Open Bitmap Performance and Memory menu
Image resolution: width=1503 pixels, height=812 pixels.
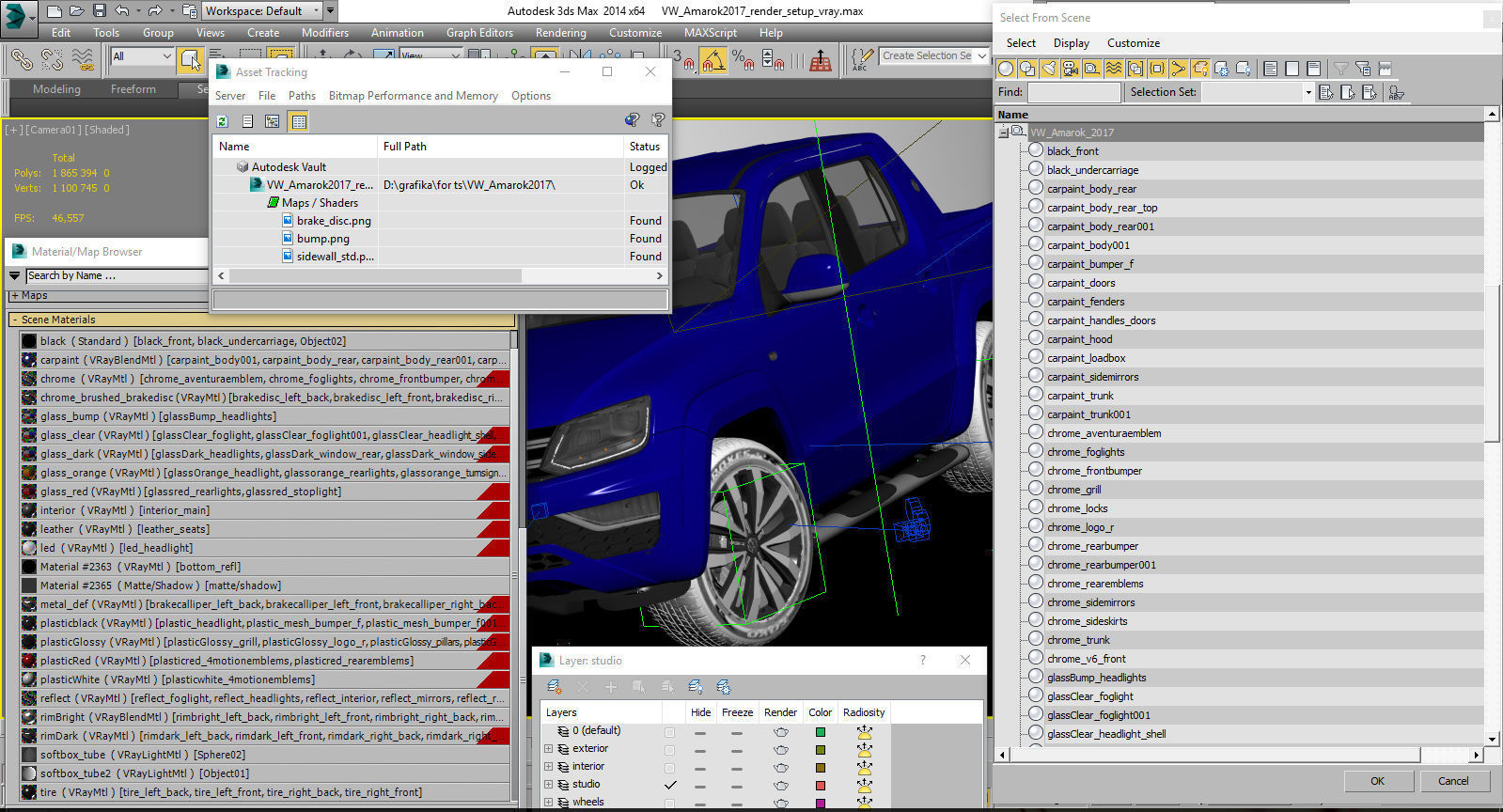tap(414, 96)
